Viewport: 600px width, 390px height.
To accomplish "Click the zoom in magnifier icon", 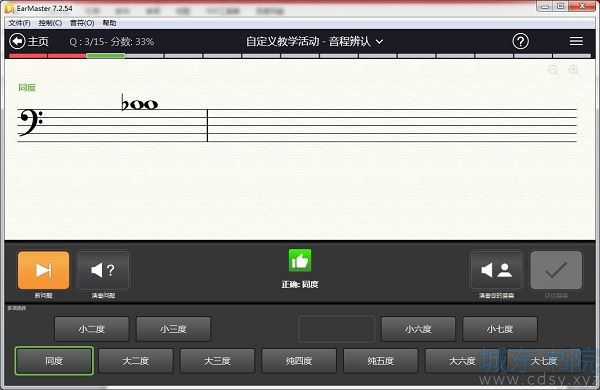I will pyautogui.click(x=574, y=70).
